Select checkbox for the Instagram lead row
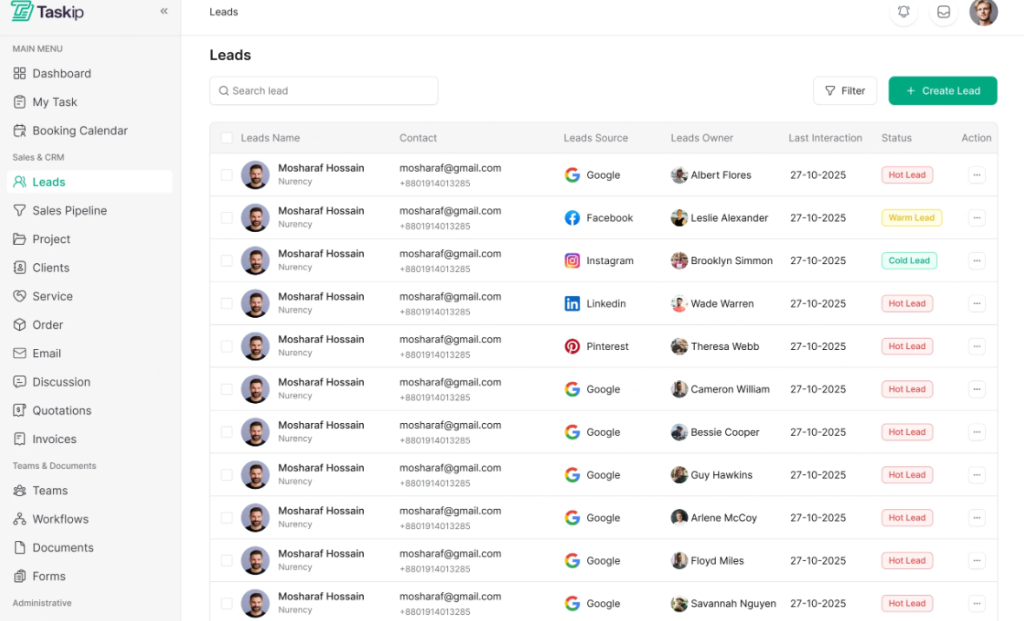 tap(227, 261)
